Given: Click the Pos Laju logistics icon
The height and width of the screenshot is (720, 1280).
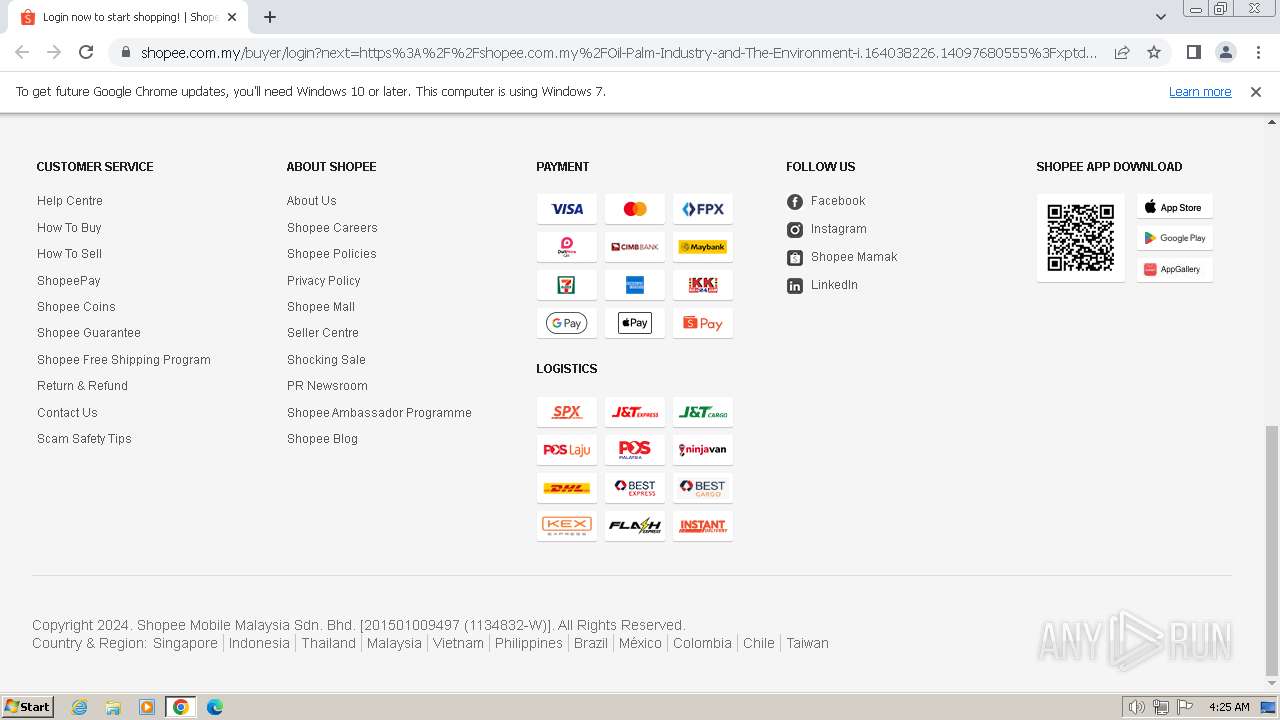Looking at the screenshot, I should pos(567,450).
